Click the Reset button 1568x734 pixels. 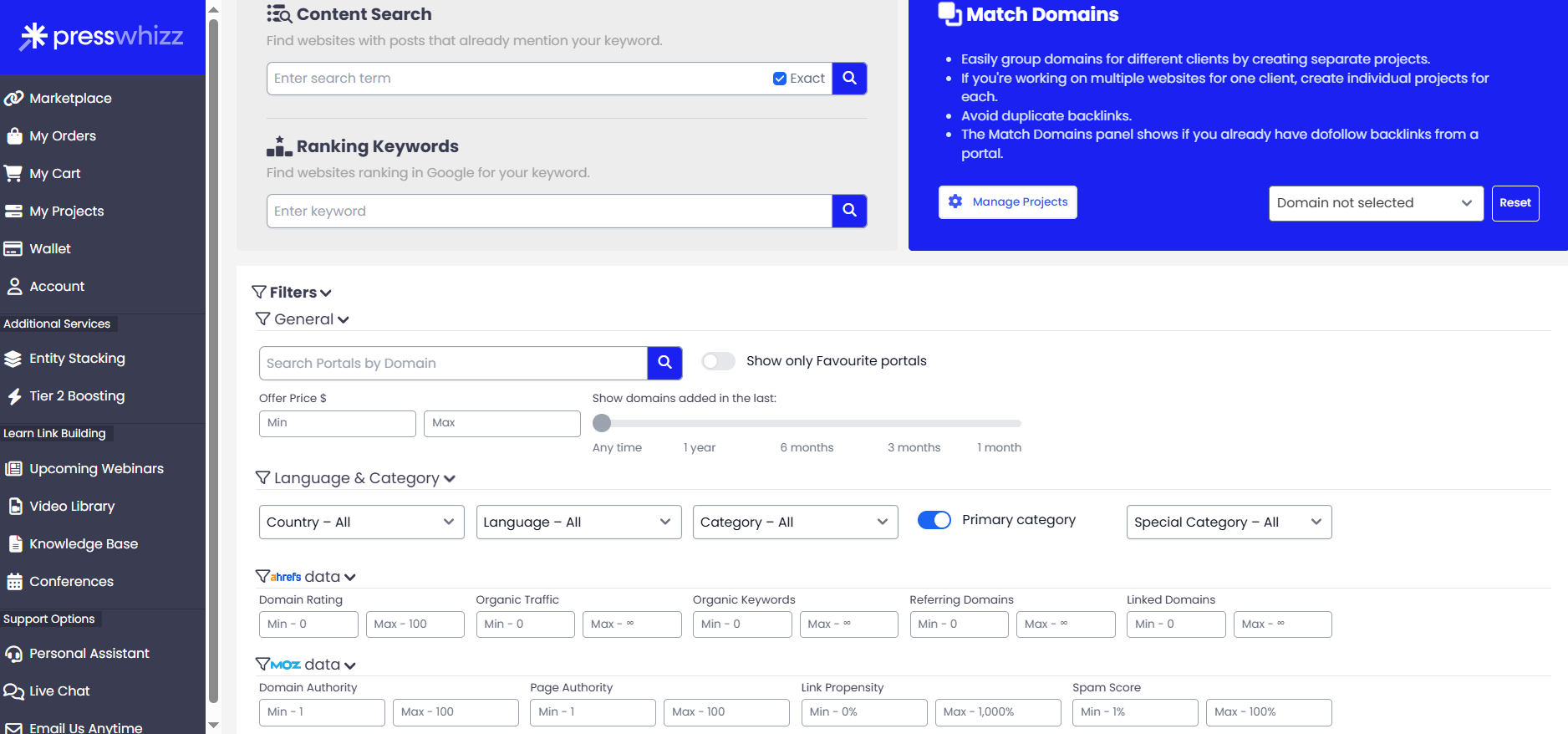point(1515,203)
